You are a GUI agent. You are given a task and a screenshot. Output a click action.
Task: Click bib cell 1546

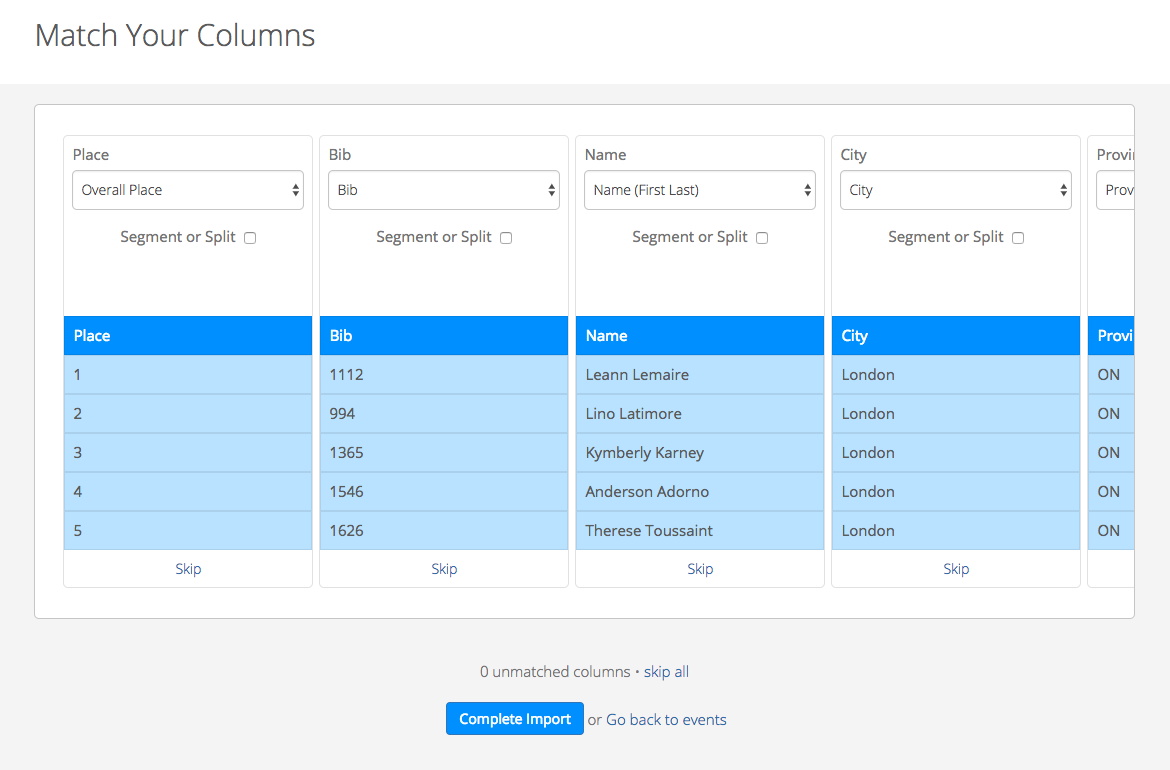pos(444,492)
